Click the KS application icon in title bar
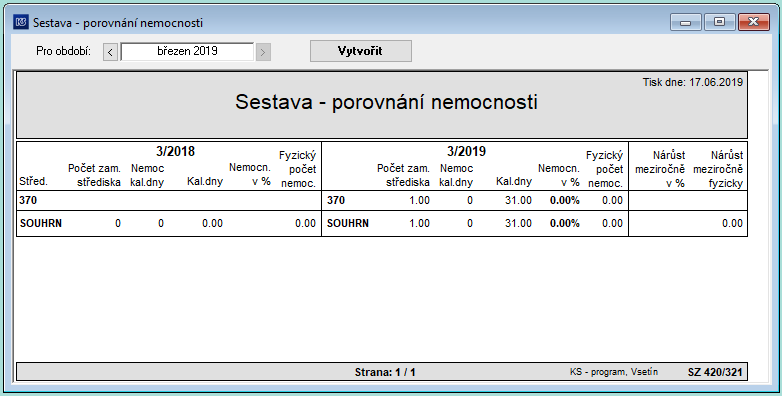The width and height of the screenshot is (782, 396). 21,22
